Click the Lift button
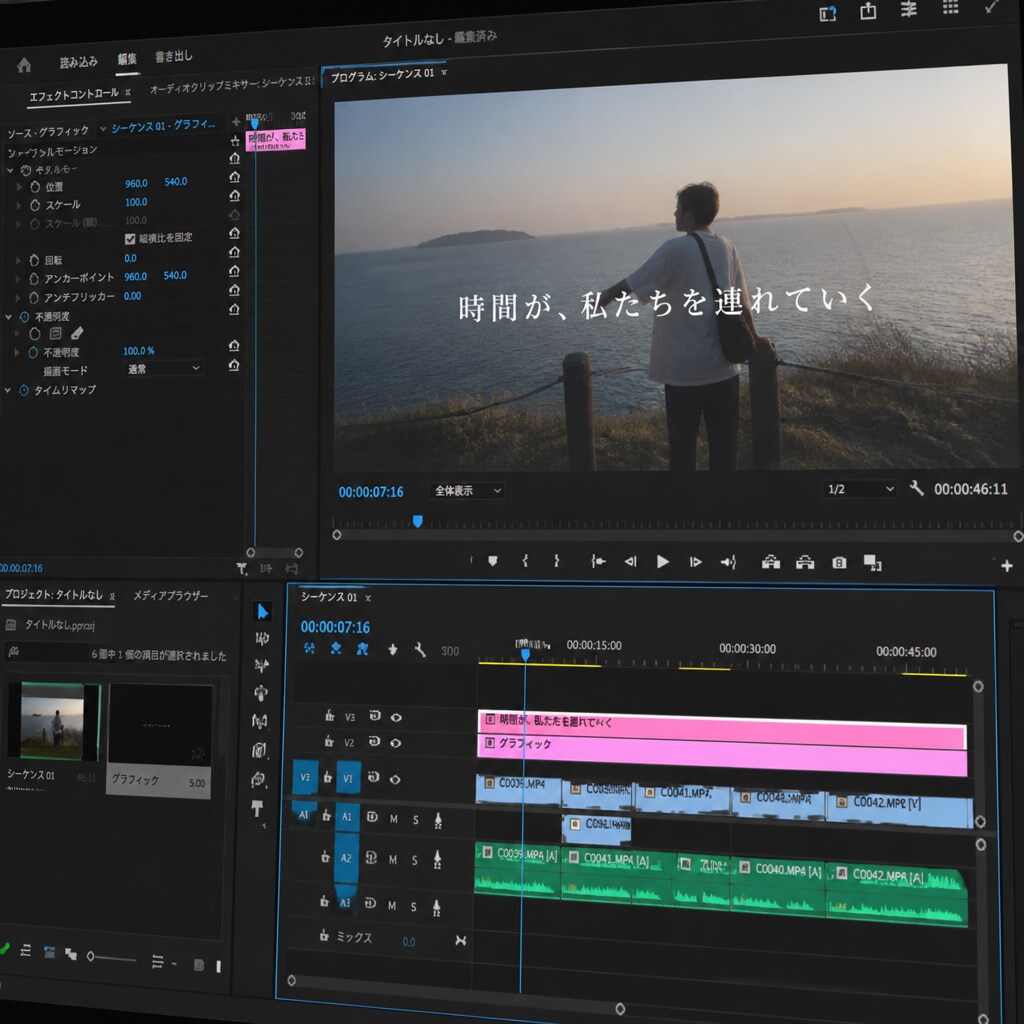The image size is (1024, 1024). click(771, 562)
